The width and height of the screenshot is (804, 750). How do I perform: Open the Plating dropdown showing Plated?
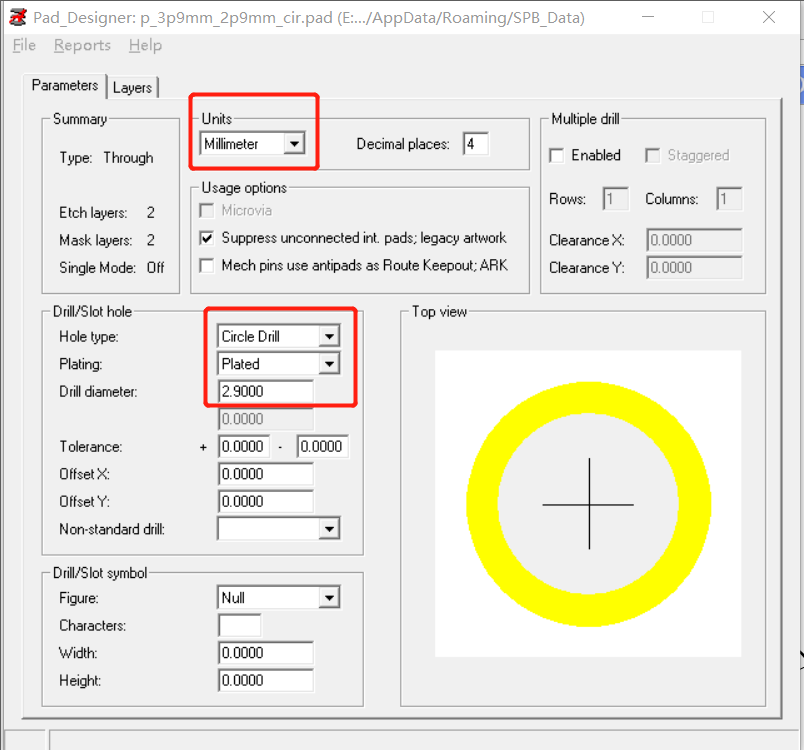278,364
